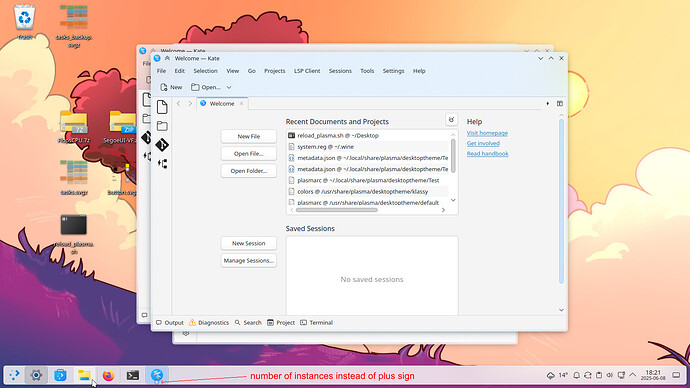Open the Konsole terminal taskbar icon
This screenshot has width=690, height=388.
(x=132, y=375)
